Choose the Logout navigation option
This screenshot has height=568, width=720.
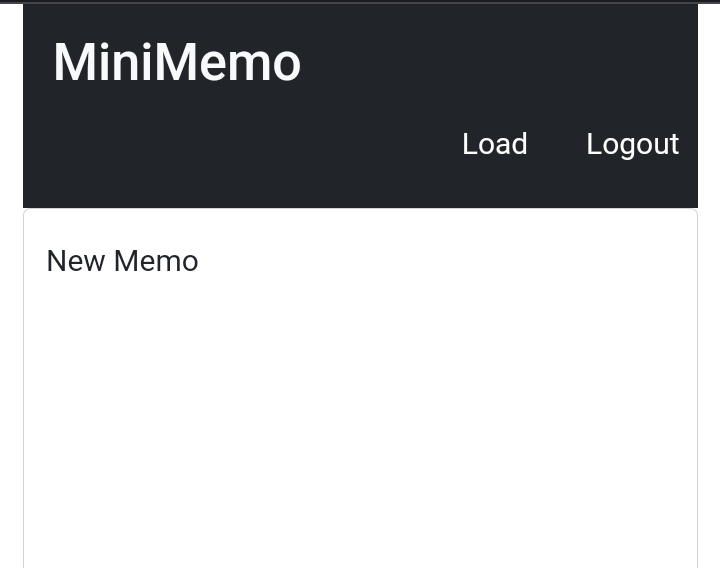coord(632,144)
